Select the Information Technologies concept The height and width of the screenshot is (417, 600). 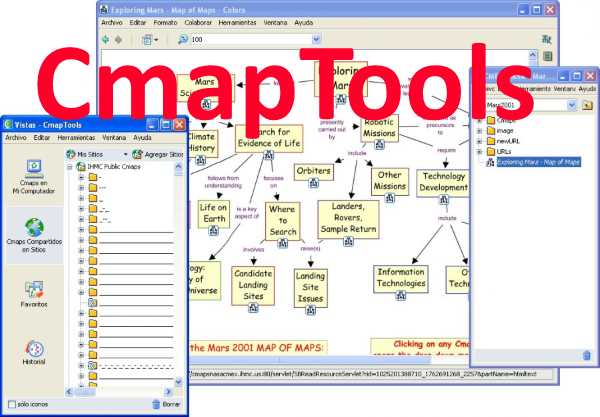[401, 278]
